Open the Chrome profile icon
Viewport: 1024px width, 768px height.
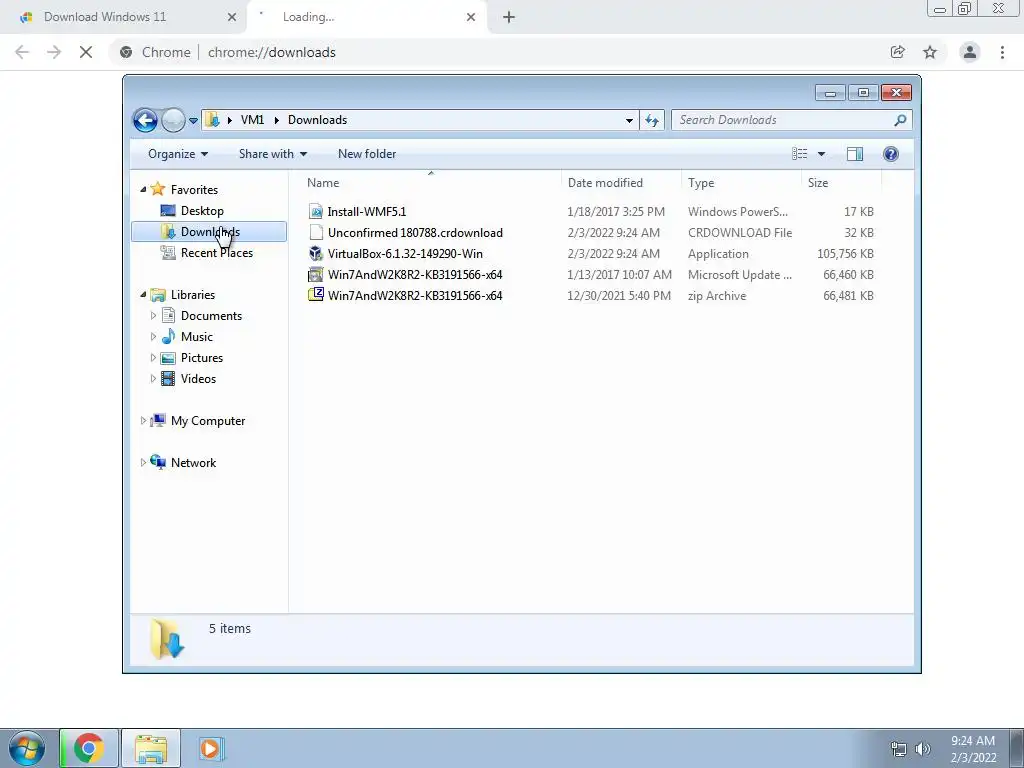970,52
